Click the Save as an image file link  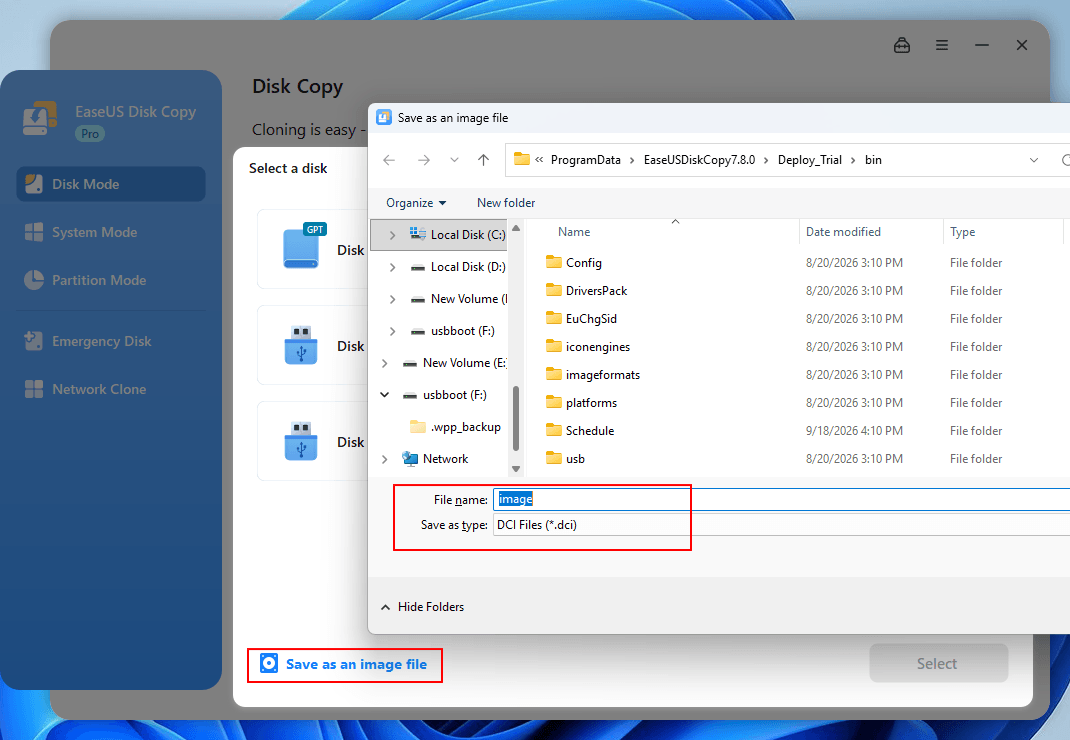[x=345, y=664]
